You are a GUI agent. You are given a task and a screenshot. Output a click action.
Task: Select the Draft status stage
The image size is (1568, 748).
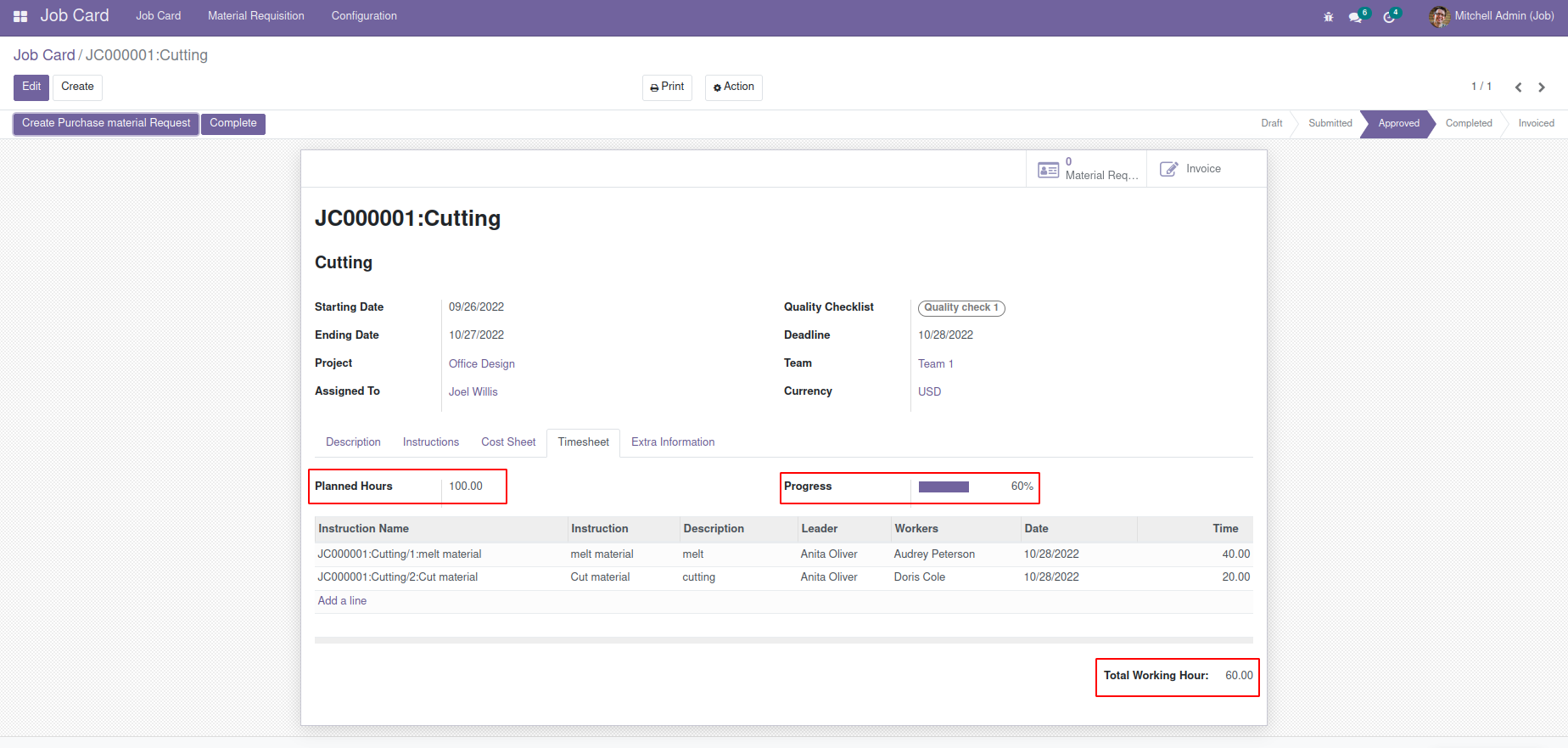(1271, 124)
